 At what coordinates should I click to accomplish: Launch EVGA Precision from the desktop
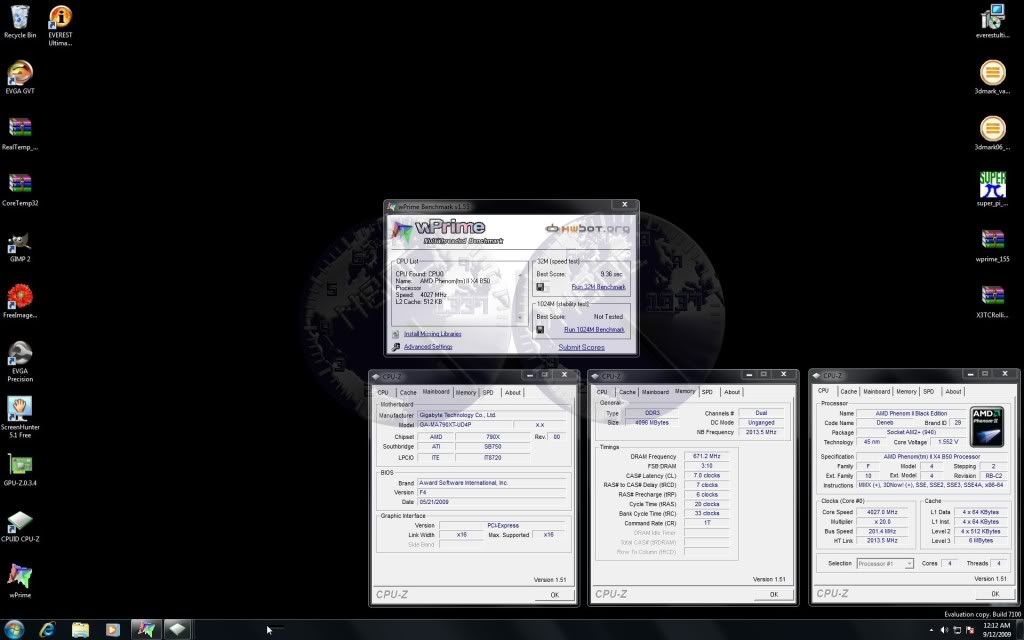tap(19, 355)
